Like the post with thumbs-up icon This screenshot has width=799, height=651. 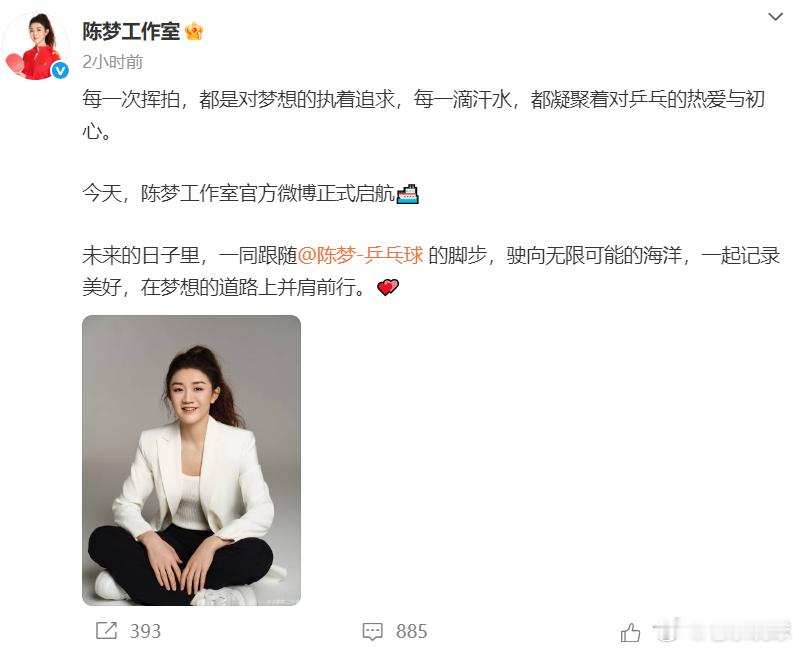(630, 632)
